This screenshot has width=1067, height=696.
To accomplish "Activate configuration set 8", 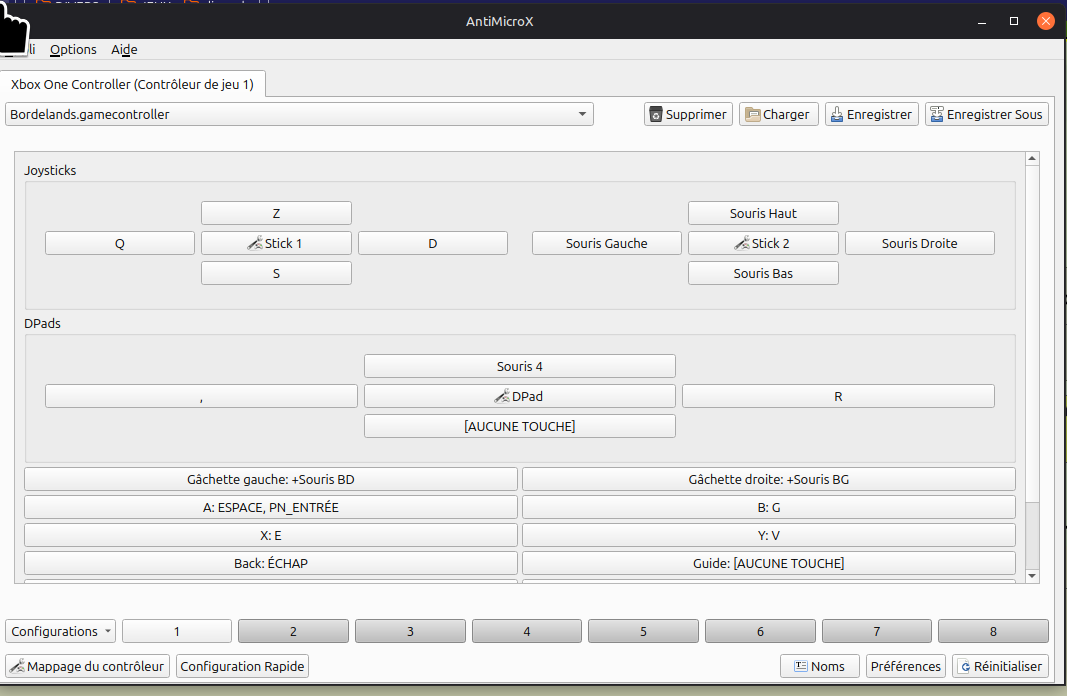I will click(x=993, y=631).
